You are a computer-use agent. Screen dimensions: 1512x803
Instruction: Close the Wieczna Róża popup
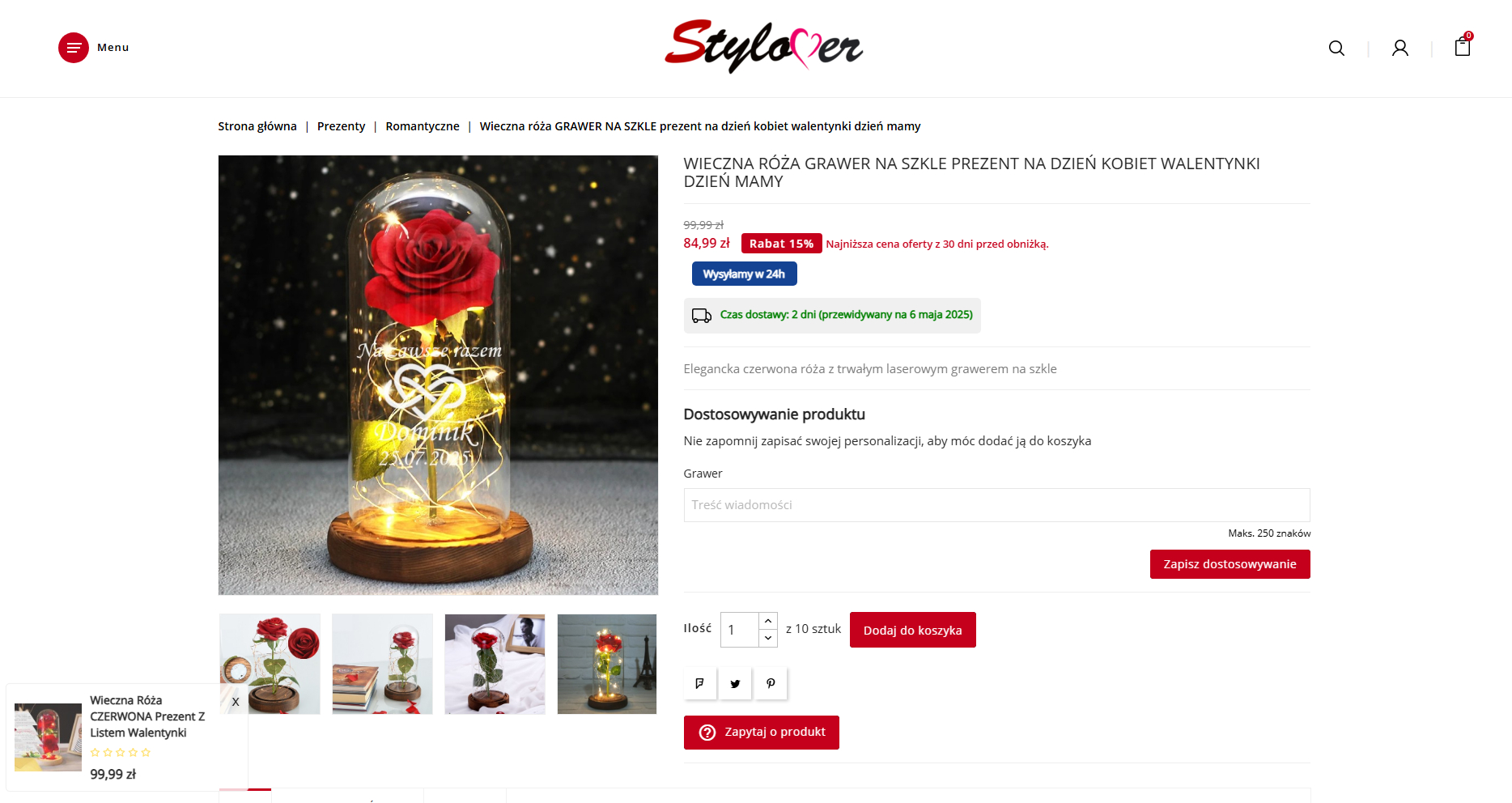236,702
